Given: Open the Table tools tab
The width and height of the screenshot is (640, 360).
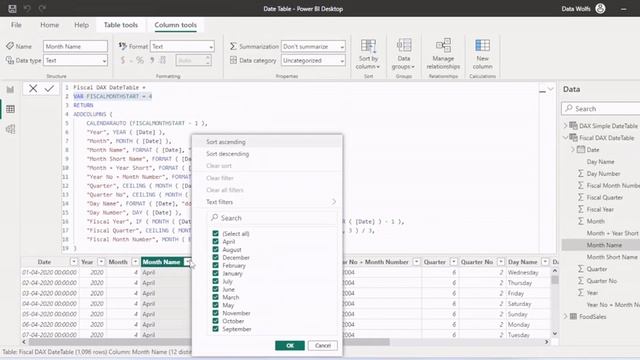Looking at the screenshot, I should 121,25.
